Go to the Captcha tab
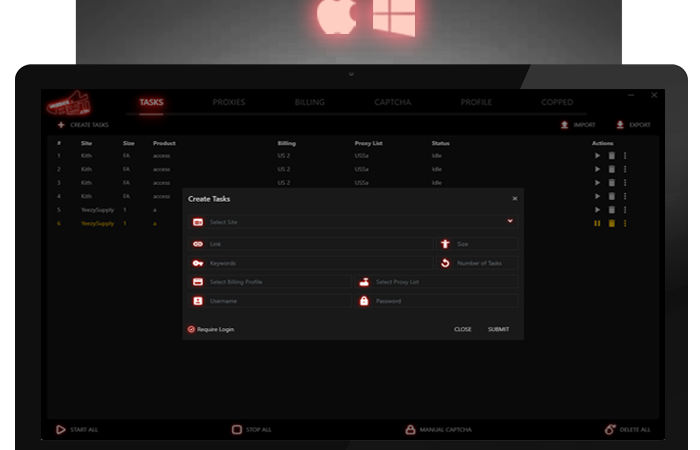Image resolution: width=700 pixels, height=450 pixels. (x=392, y=102)
